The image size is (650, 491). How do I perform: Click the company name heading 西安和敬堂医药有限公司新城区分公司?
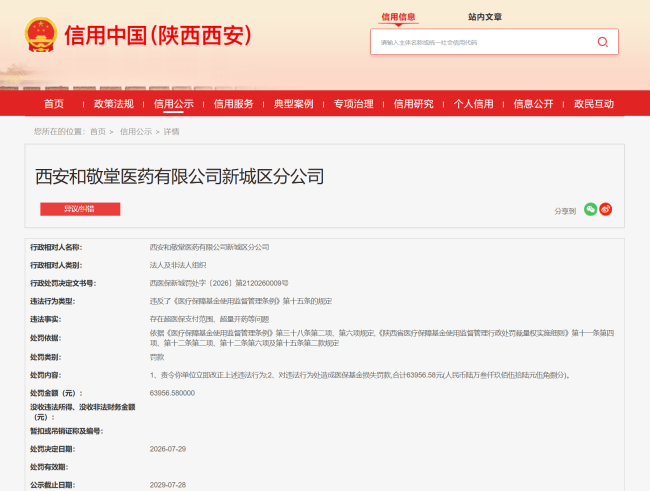click(x=179, y=177)
